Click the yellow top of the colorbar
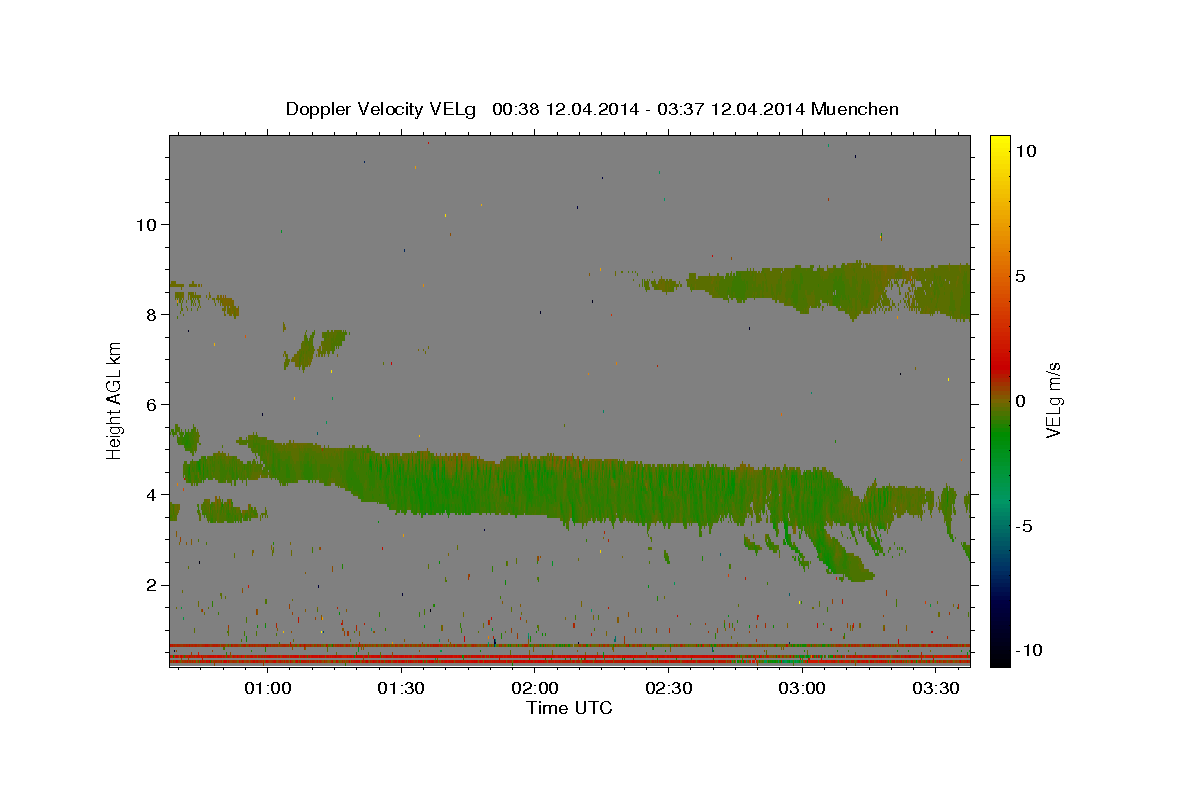The image size is (1200, 800). coord(1000,145)
